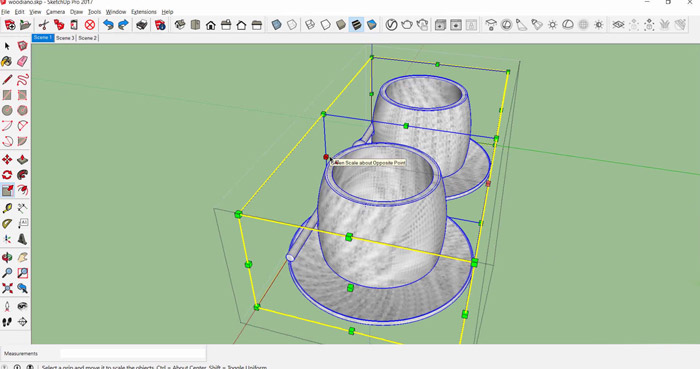Switch to Front view house icon
Viewport: 700px width, 369px height.
pos(211,25)
